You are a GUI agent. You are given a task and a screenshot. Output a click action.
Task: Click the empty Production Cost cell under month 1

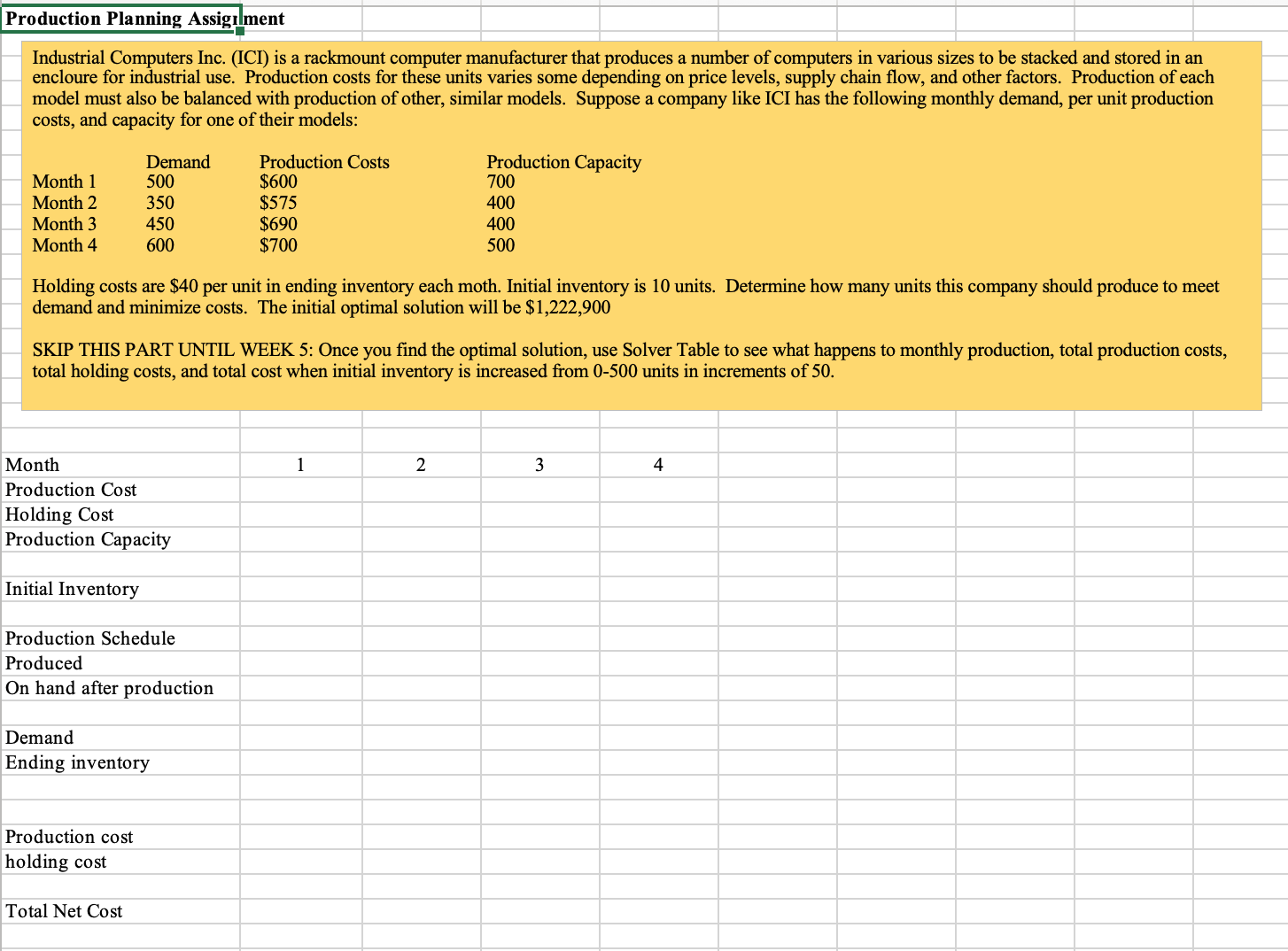pos(301,490)
